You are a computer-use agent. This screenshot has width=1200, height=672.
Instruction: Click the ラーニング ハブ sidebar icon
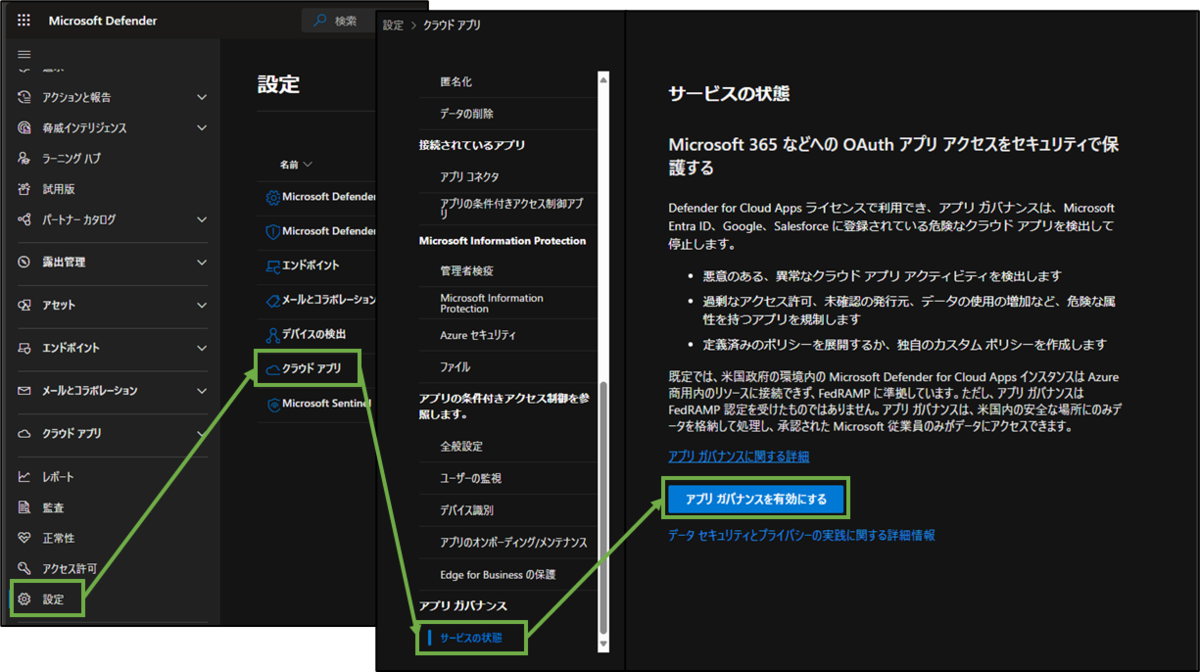tap(25, 158)
